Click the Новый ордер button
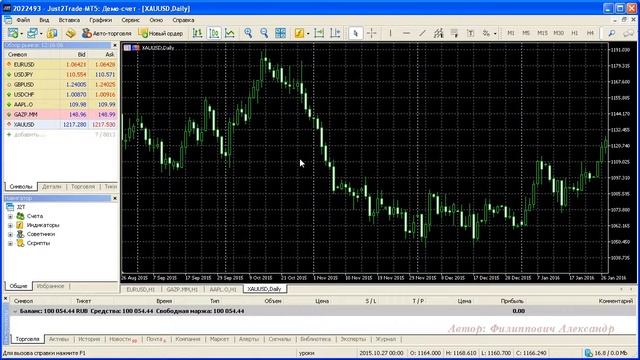The image size is (640, 360). (160, 33)
